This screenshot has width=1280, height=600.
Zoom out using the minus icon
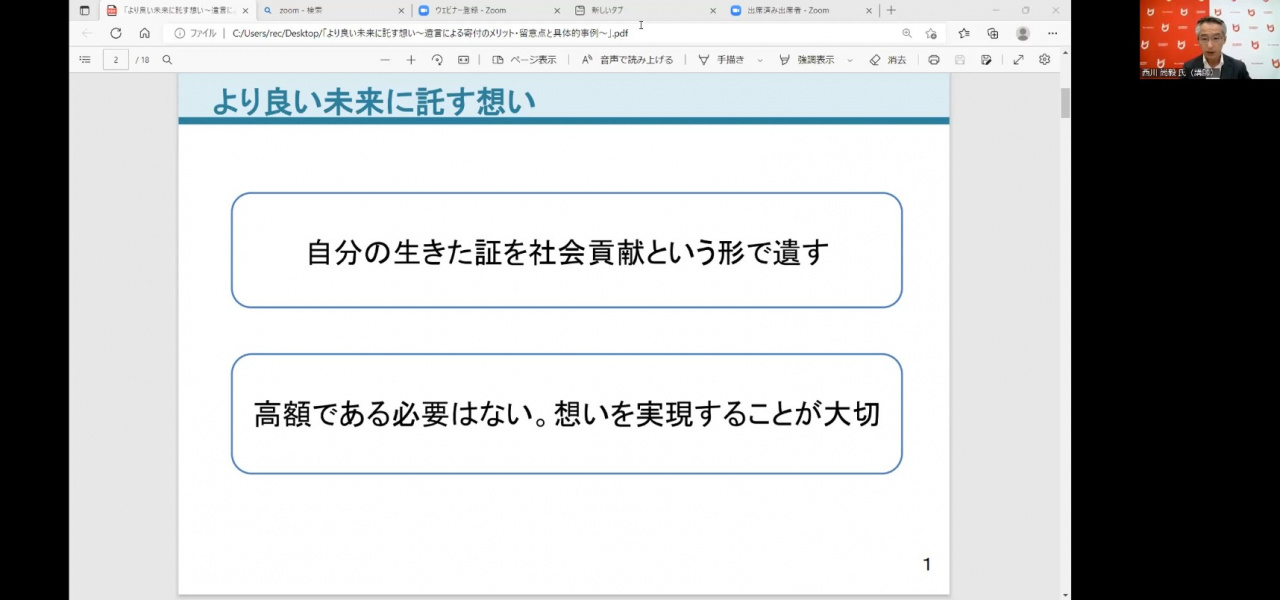coord(385,60)
